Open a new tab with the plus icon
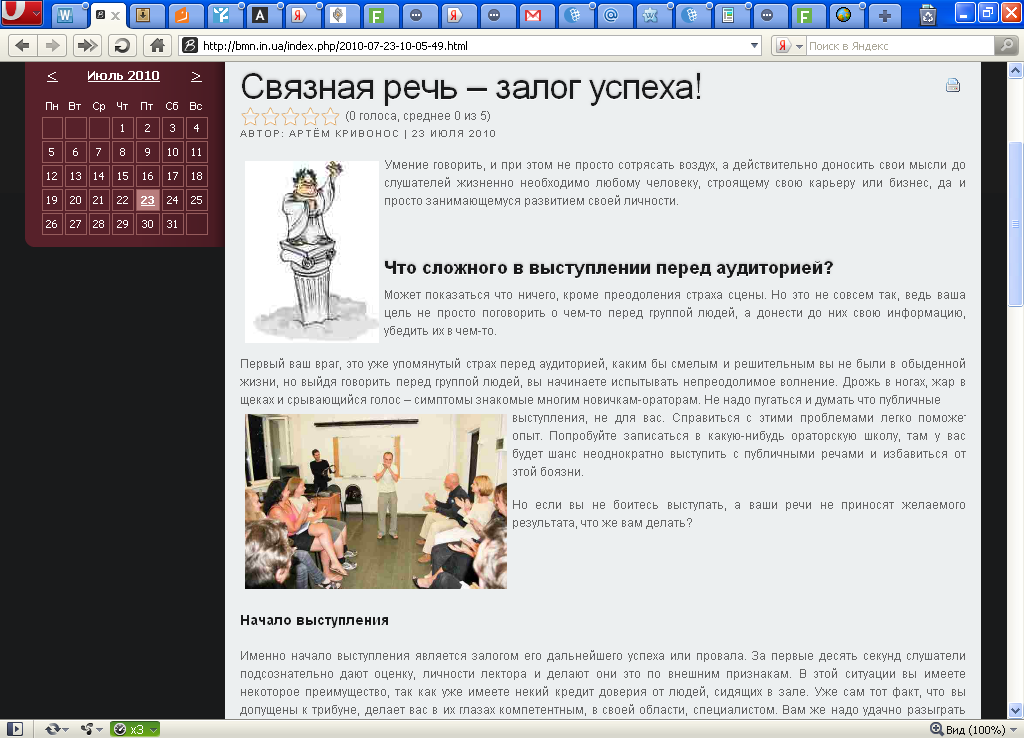The width and height of the screenshot is (1024, 738). 883,15
